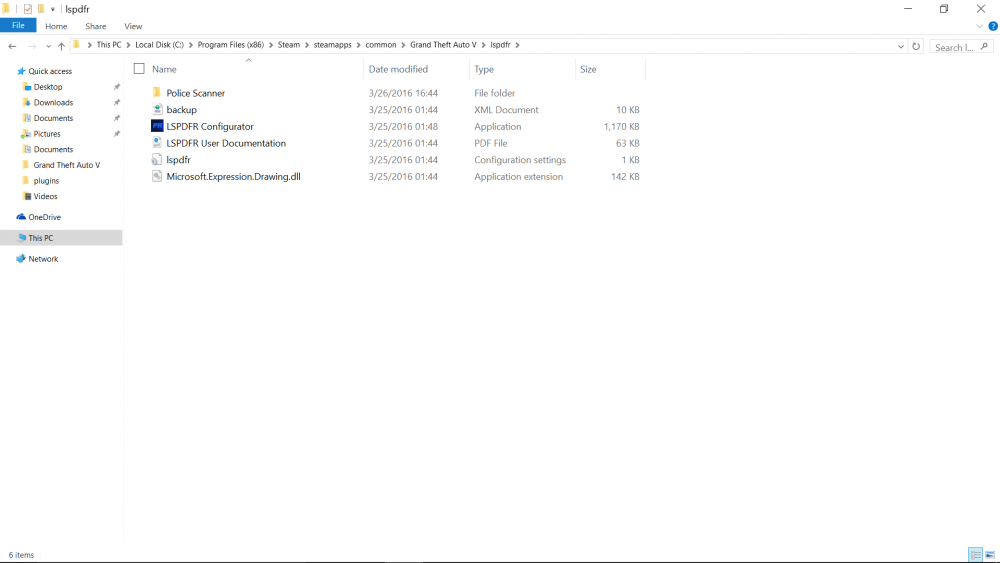Screen dimensions: 1000x563
Task: Click the OneDrive cloud icon
Action: click(x=21, y=217)
